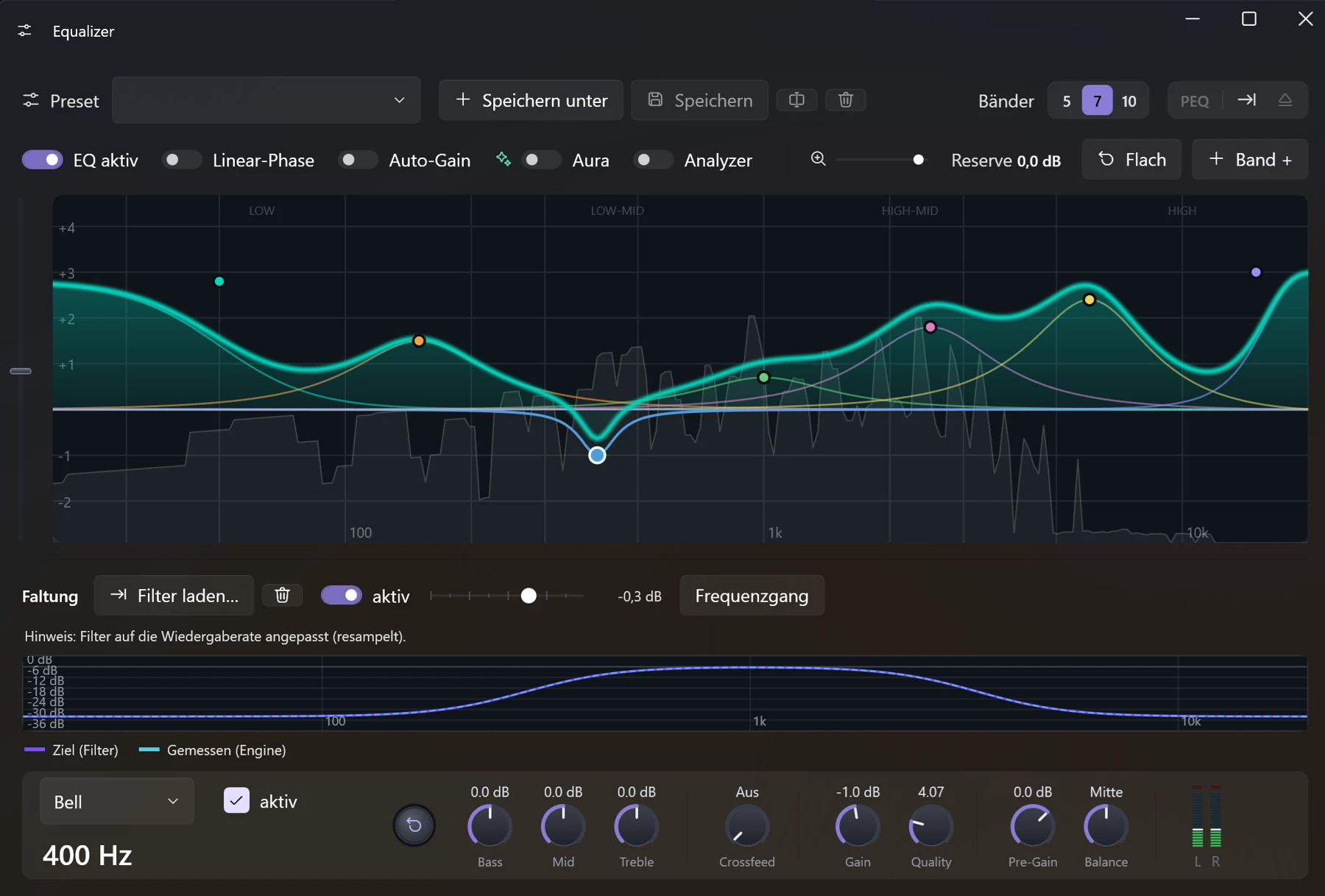This screenshot has width=1325, height=896.
Task: Select the blue 400 Hz band node
Action: (597, 455)
